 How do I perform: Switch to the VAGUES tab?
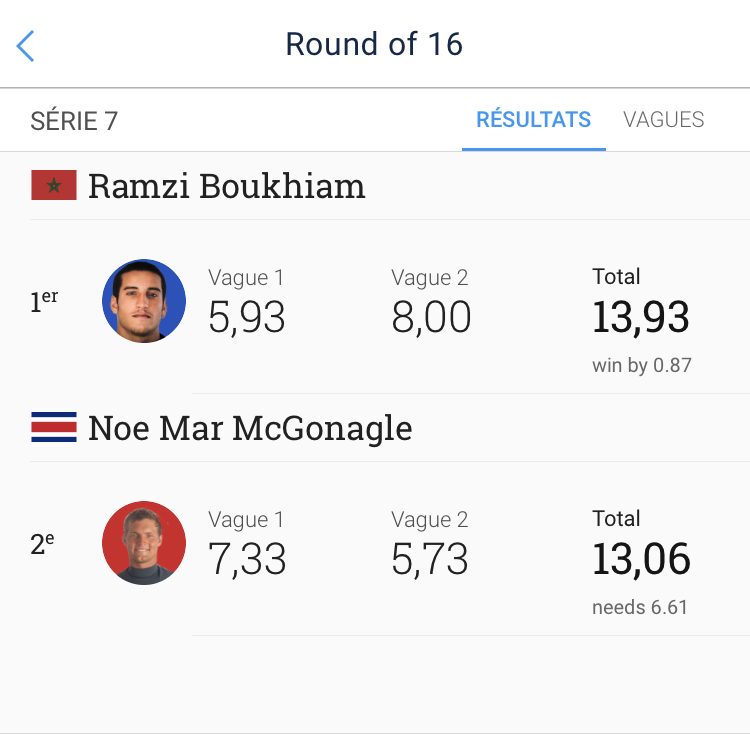(x=663, y=120)
